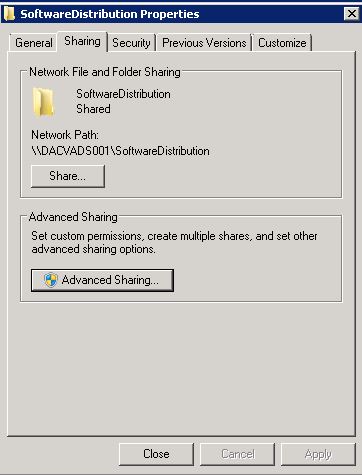Viewport: 362px width, 475px height.
Task: Open the Customize tab
Action: (x=282, y=43)
